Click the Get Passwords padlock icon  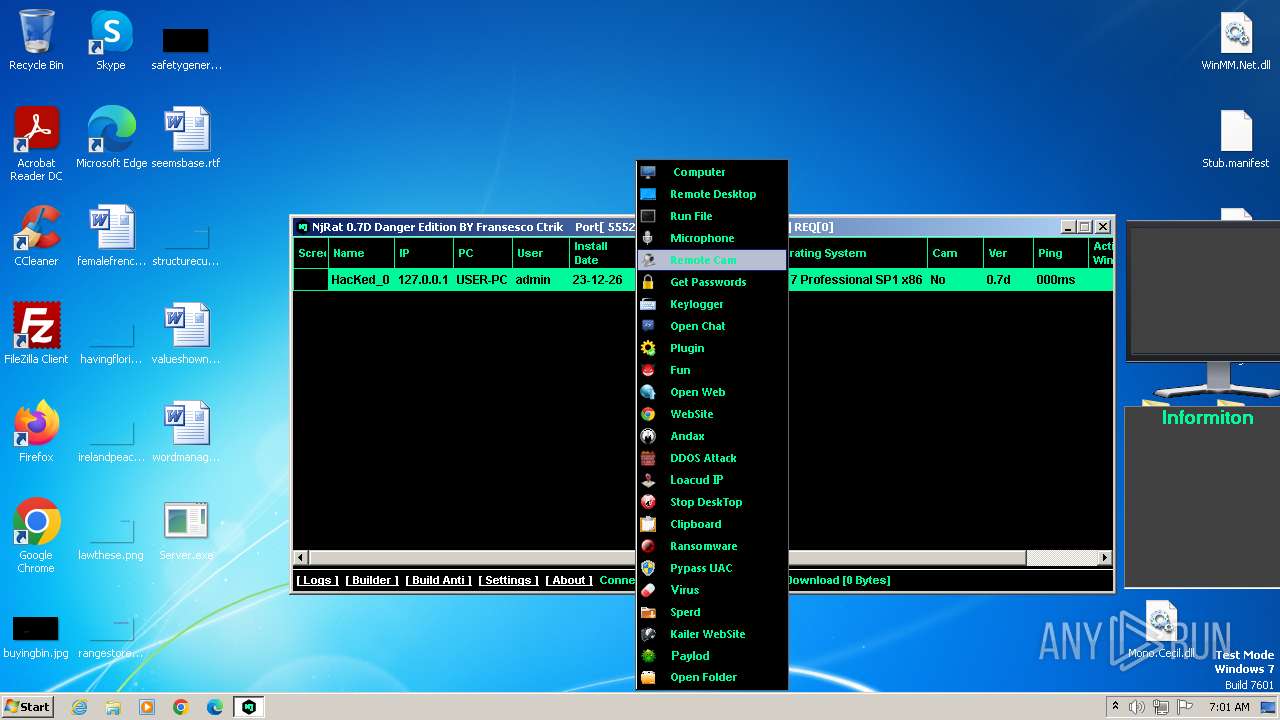click(648, 282)
